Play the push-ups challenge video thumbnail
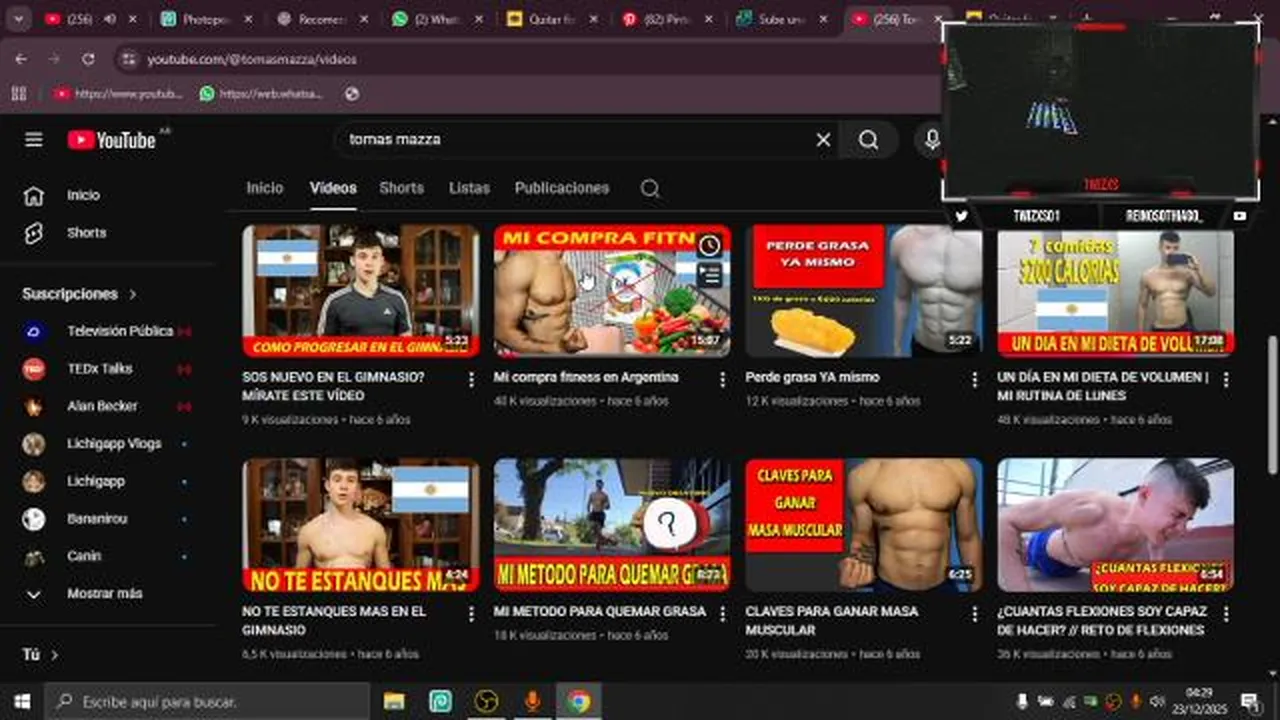 point(1115,525)
